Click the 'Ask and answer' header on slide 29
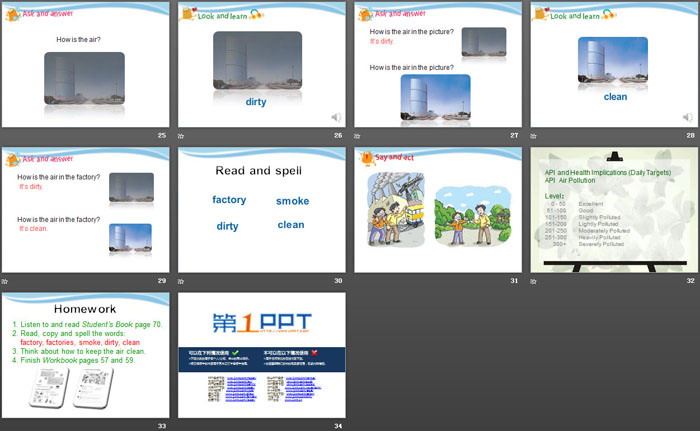Viewport: 700px width, 431px height. [47, 158]
